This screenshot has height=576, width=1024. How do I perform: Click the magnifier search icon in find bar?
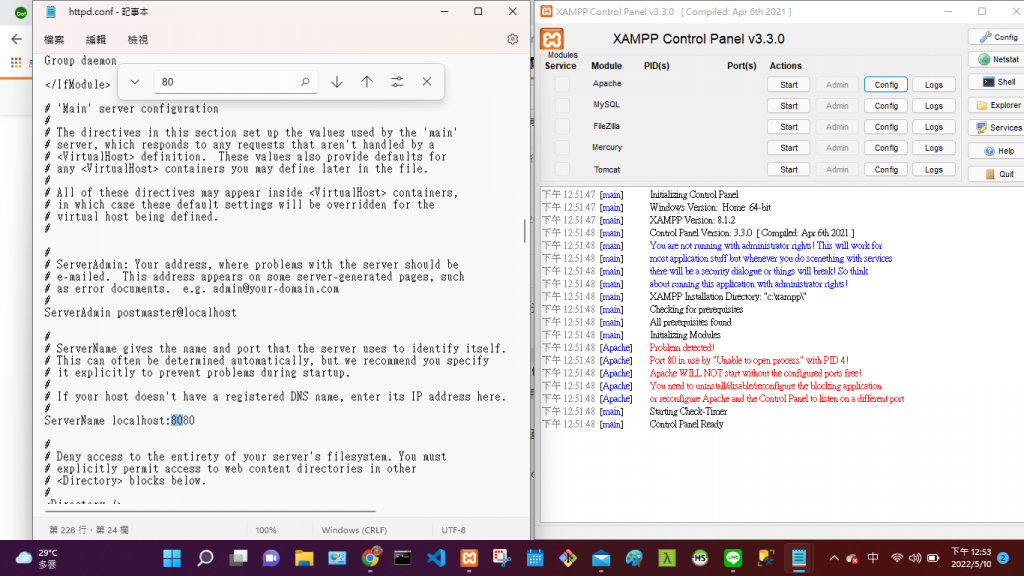point(305,82)
